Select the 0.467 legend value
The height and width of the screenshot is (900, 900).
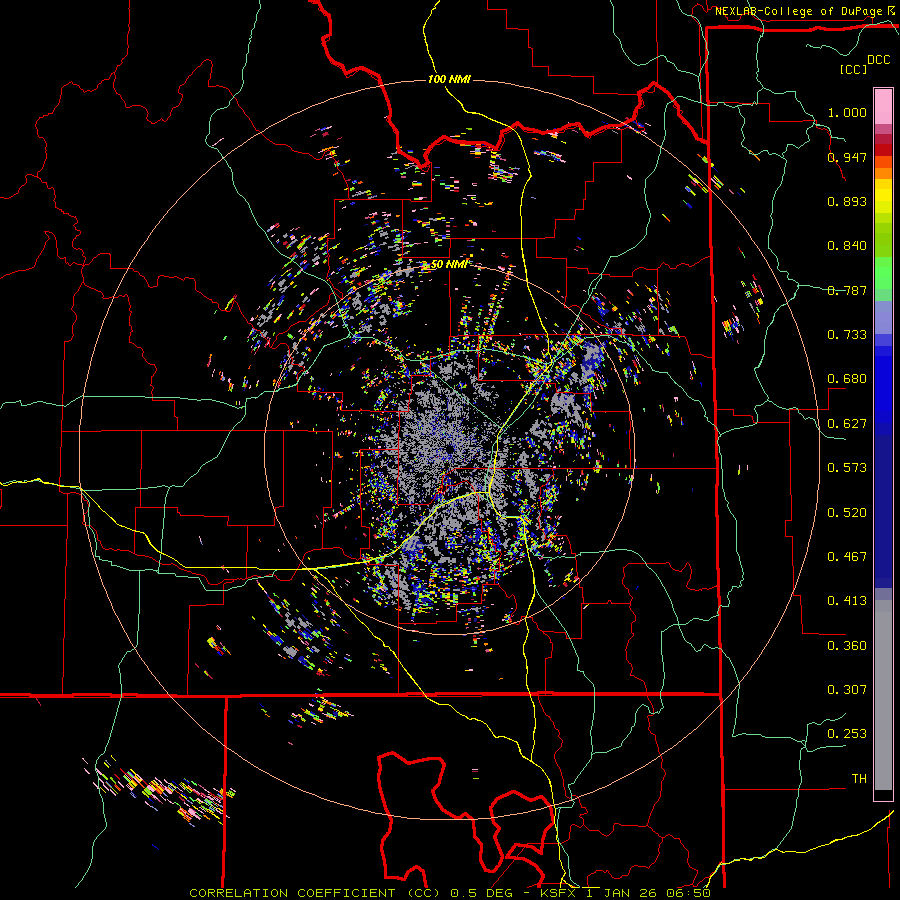pos(847,557)
